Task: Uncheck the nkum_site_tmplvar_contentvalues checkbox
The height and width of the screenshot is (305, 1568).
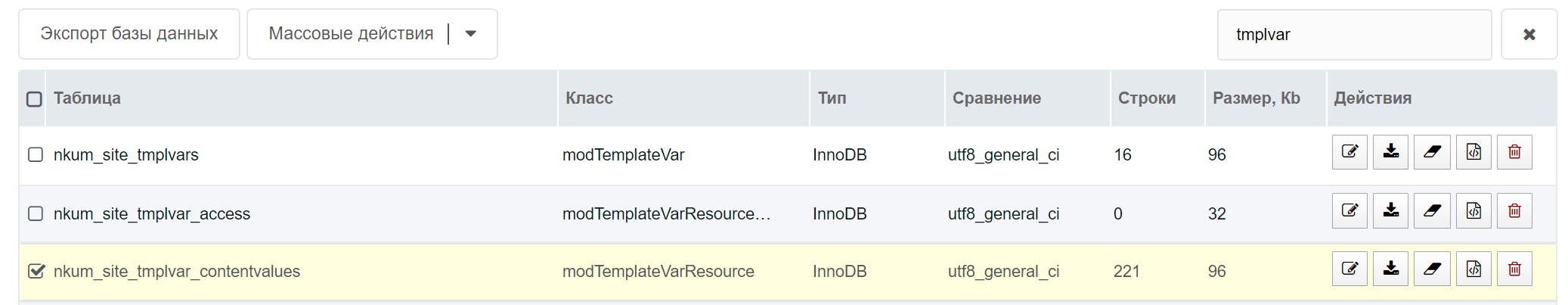Action: point(36,271)
